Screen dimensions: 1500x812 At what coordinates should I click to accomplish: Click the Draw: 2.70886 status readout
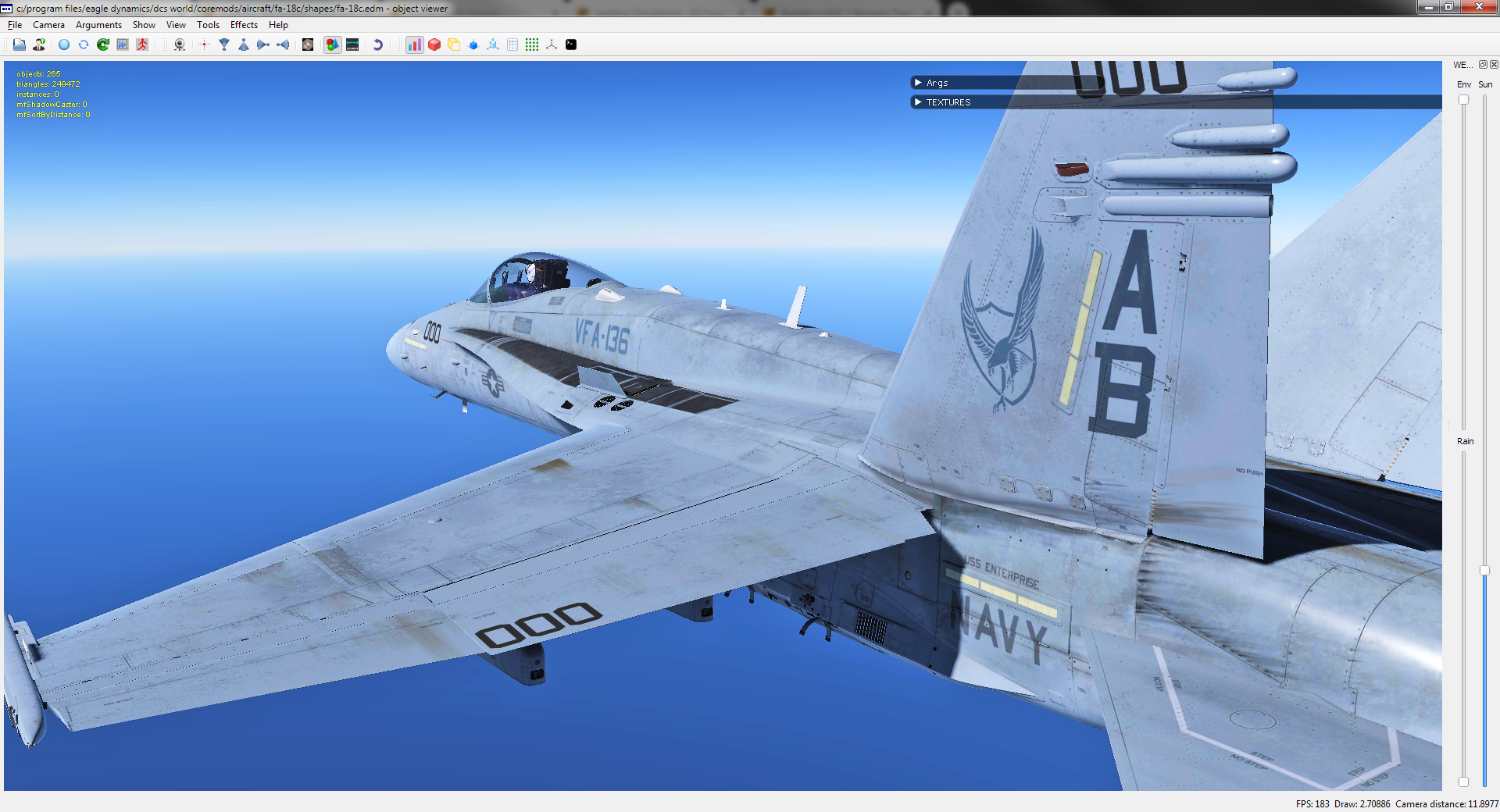click(x=1362, y=804)
